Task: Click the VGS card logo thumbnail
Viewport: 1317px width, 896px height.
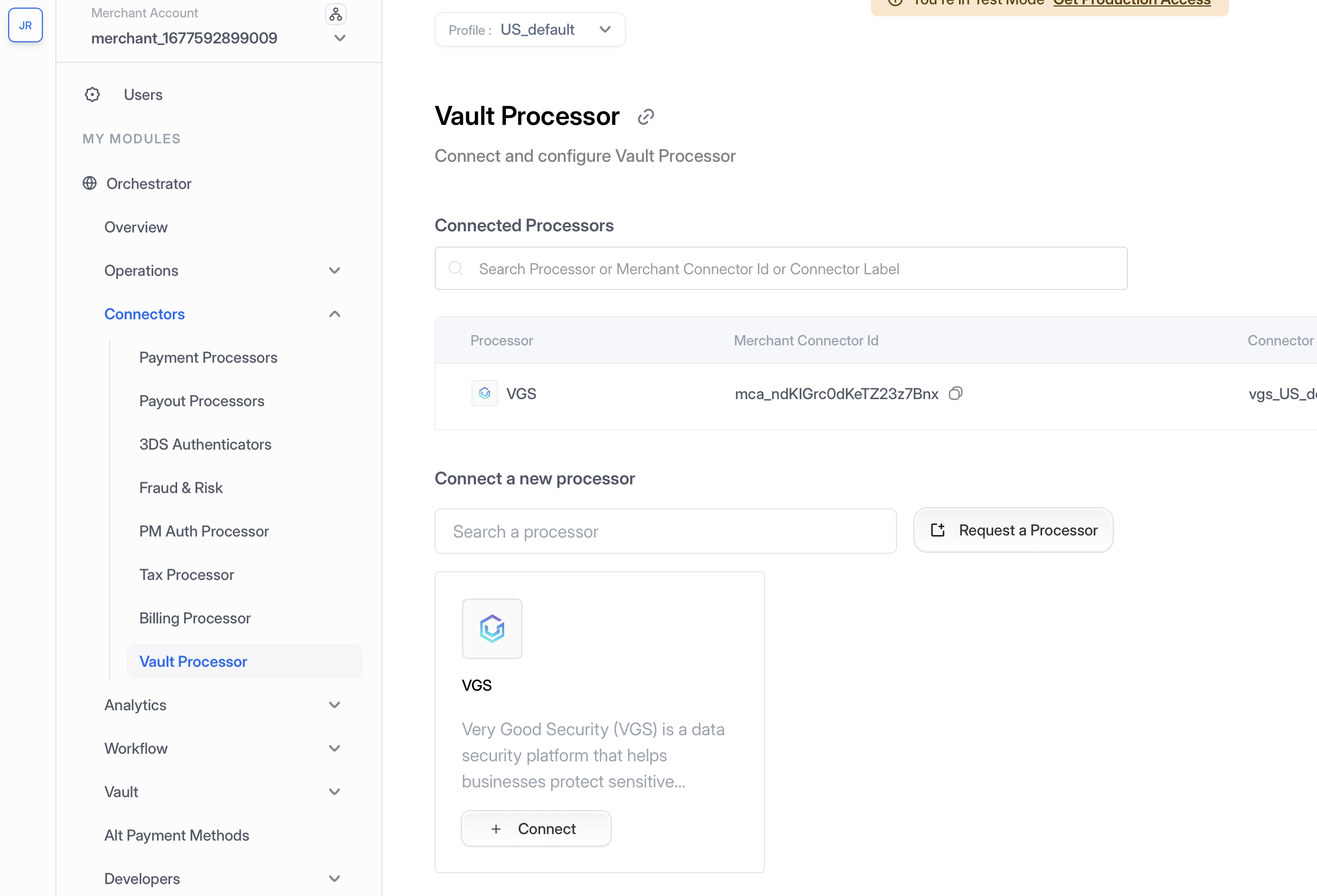Action: pyautogui.click(x=492, y=629)
